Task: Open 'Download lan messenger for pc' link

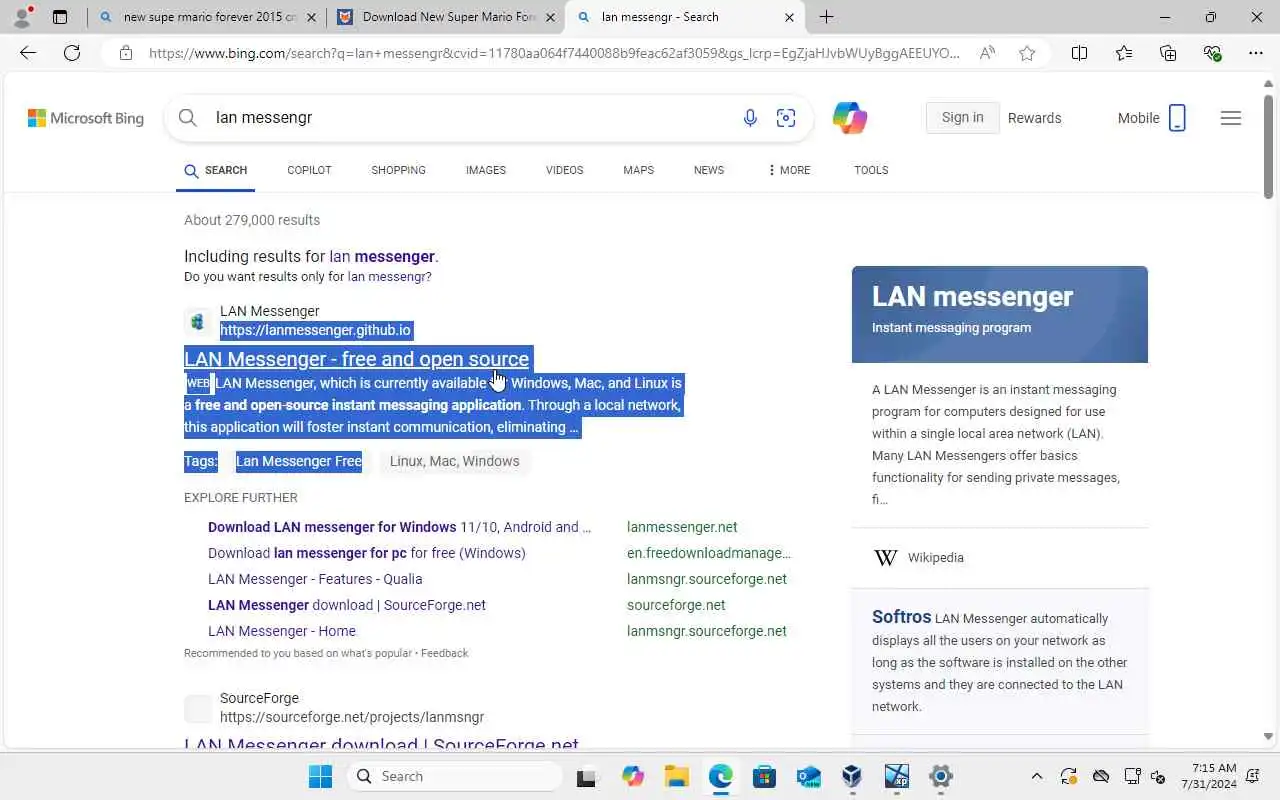Action: (x=366, y=553)
